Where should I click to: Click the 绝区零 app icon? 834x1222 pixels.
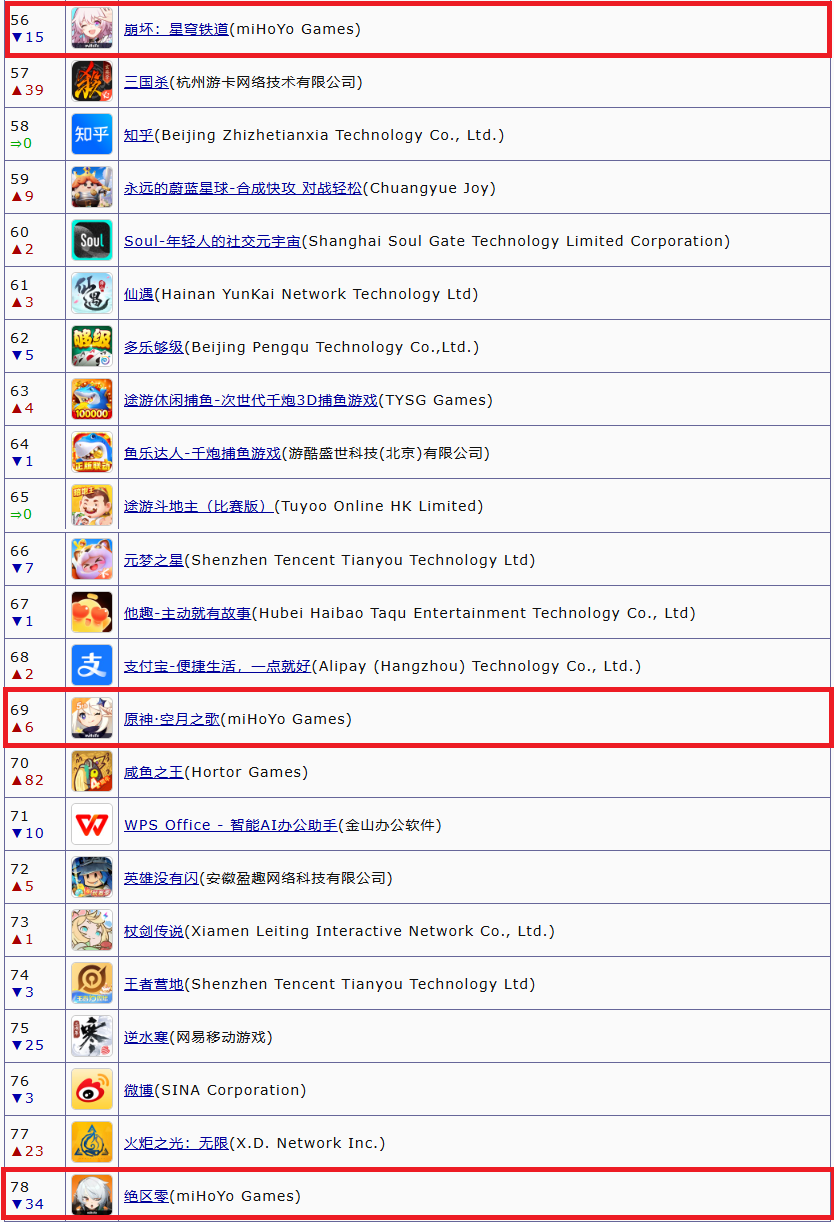coord(92,1195)
